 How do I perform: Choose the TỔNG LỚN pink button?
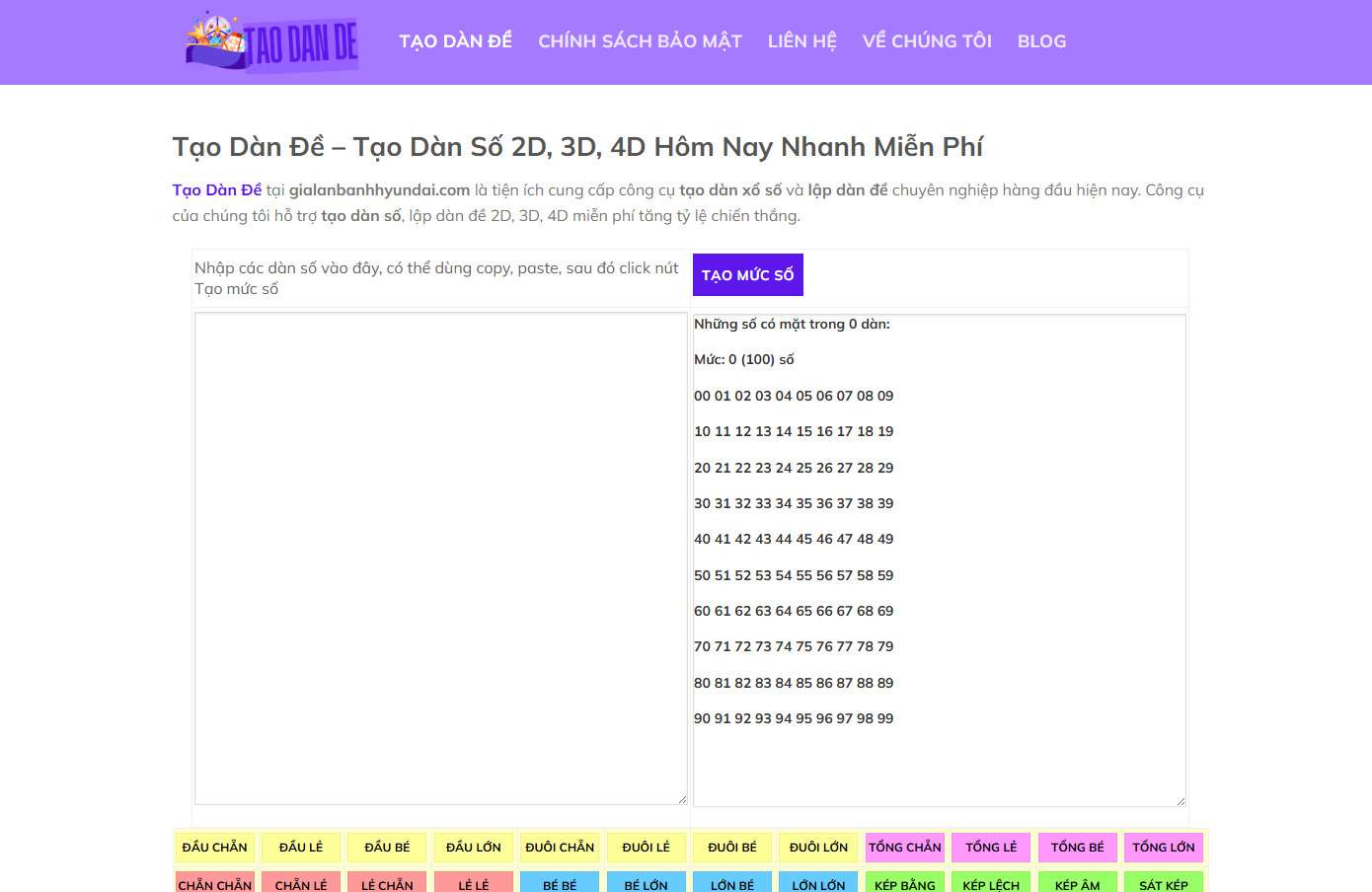pos(1164,848)
